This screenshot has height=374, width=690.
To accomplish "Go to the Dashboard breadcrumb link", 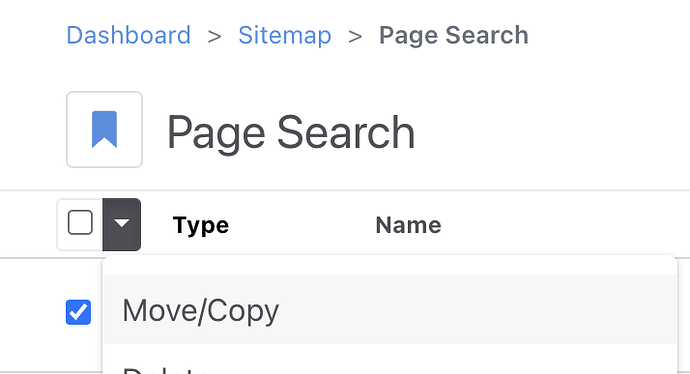I will coord(128,35).
